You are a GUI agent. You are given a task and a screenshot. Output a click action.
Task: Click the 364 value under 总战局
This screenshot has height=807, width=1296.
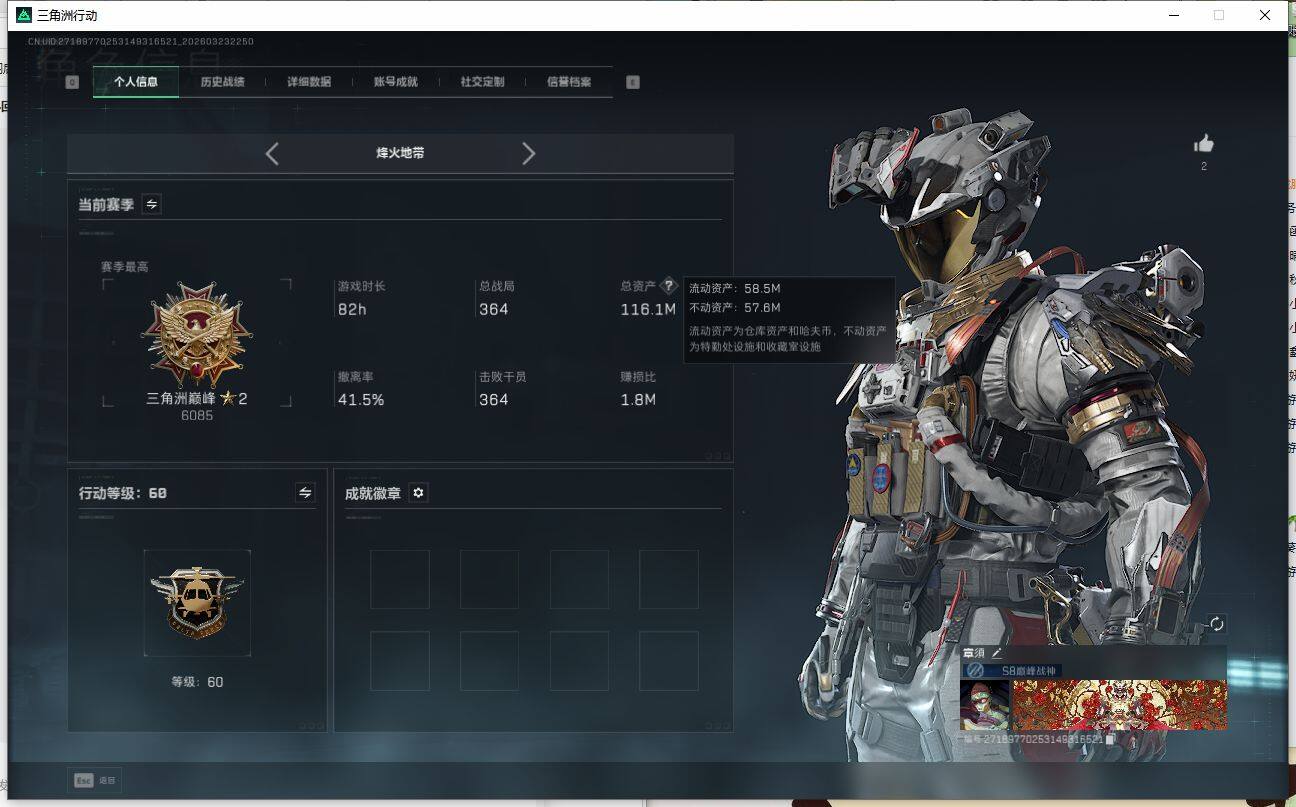coord(494,310)
